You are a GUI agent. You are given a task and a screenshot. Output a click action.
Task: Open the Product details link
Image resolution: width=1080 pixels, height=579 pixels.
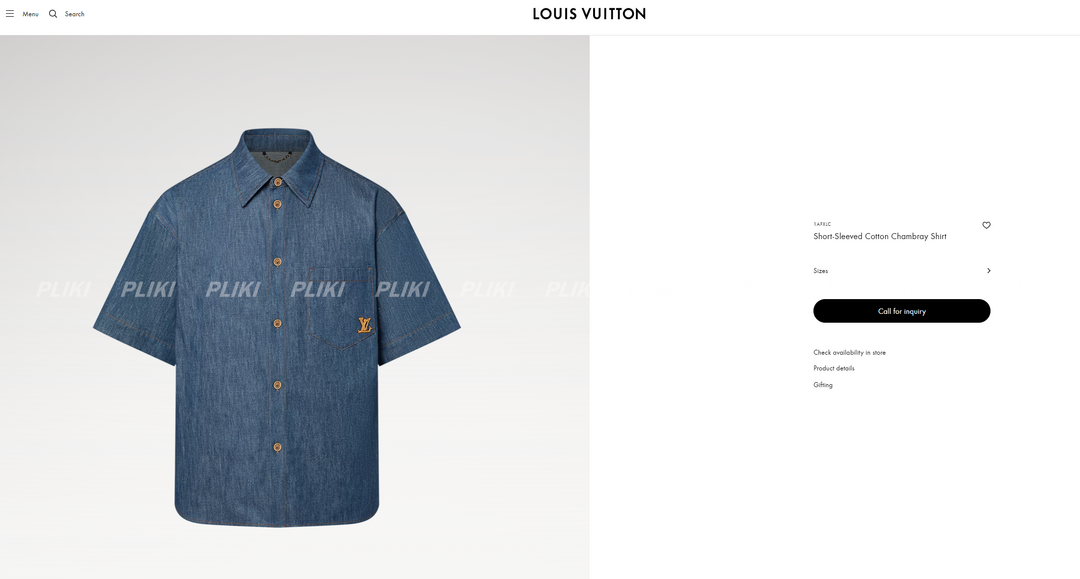tap(833, 368)
